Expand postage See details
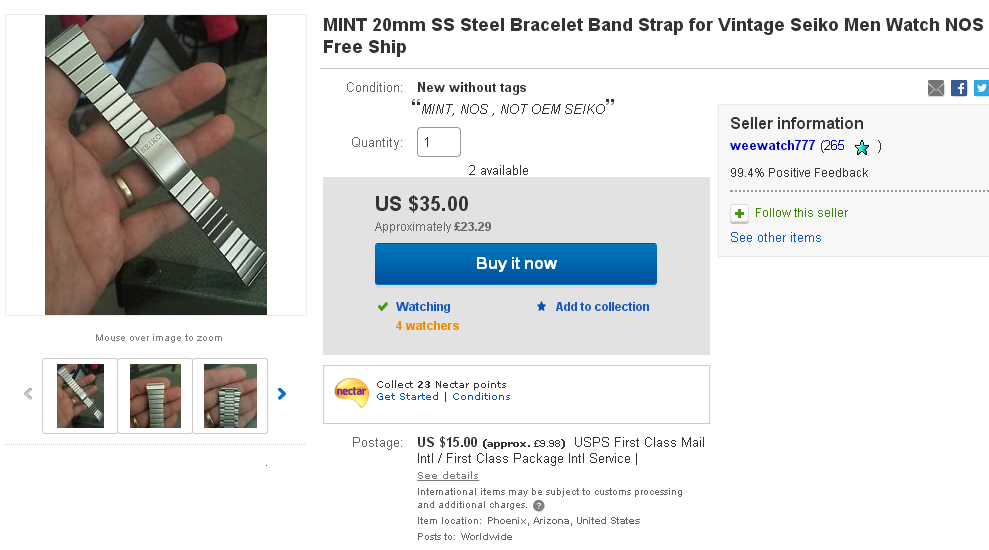This screenshot has width=989, height=550. (448, 476)
